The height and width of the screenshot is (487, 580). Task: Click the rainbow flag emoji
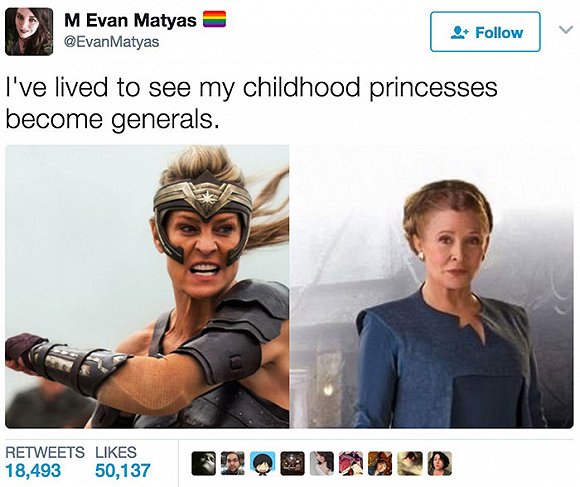[214, 19]
